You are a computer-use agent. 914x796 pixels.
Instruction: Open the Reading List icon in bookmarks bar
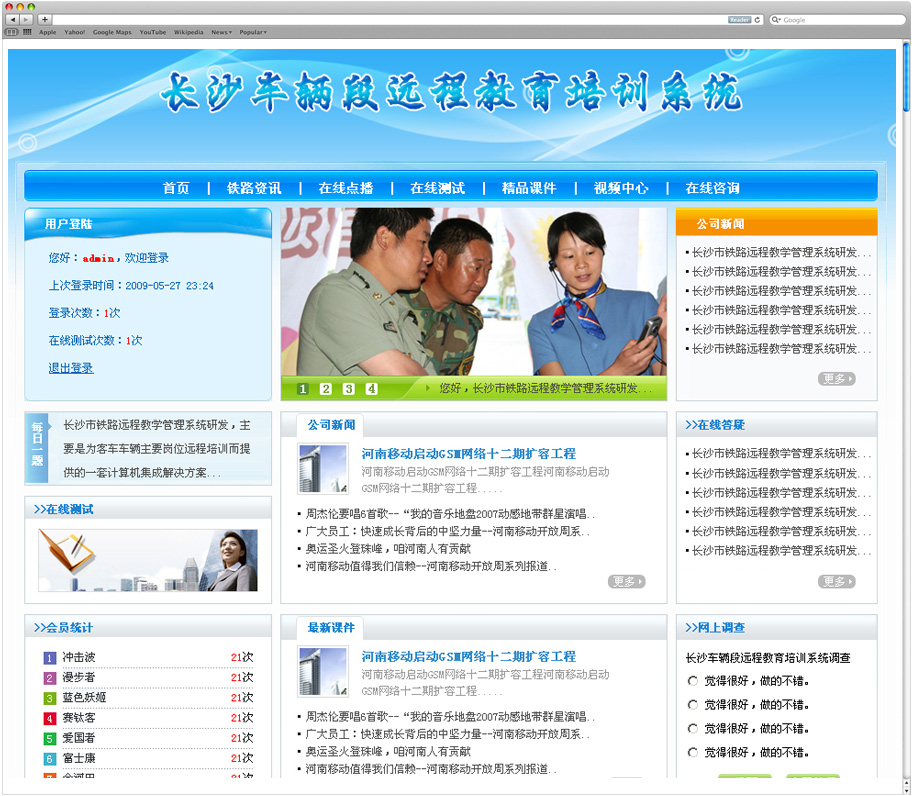pyautogui.click(x=12, y=32)
